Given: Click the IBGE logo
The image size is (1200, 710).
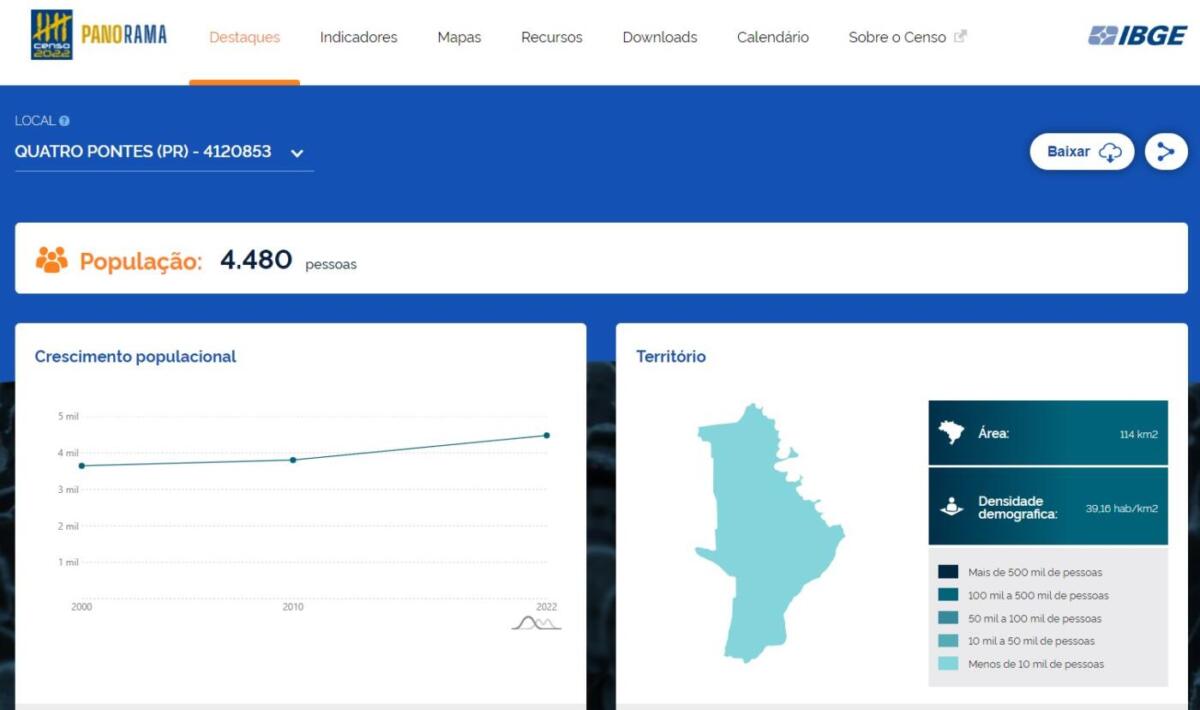Looking at the screenshot, I should click(x=1137, y=36).
